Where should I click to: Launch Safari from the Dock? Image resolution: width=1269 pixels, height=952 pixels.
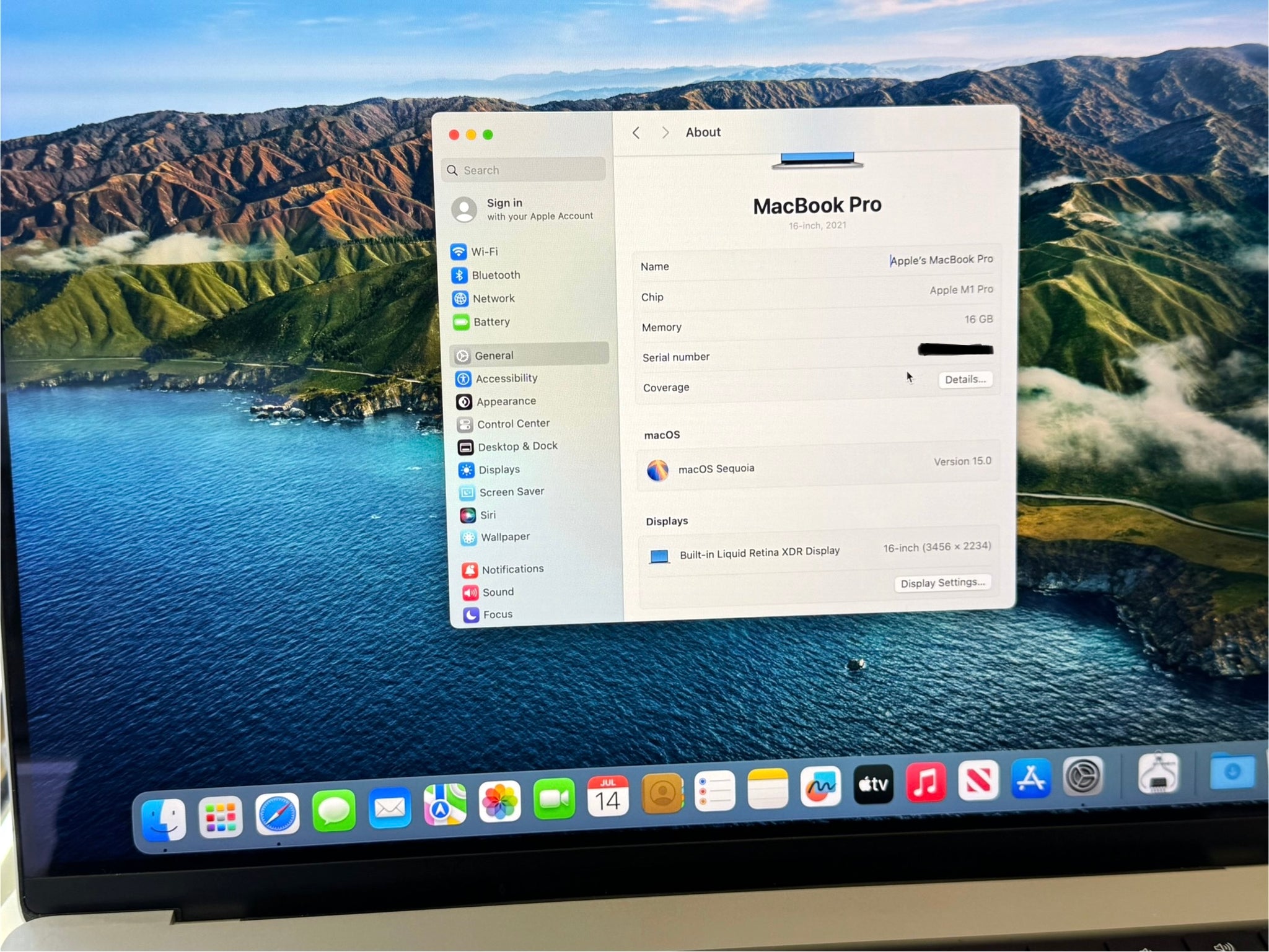277,813
